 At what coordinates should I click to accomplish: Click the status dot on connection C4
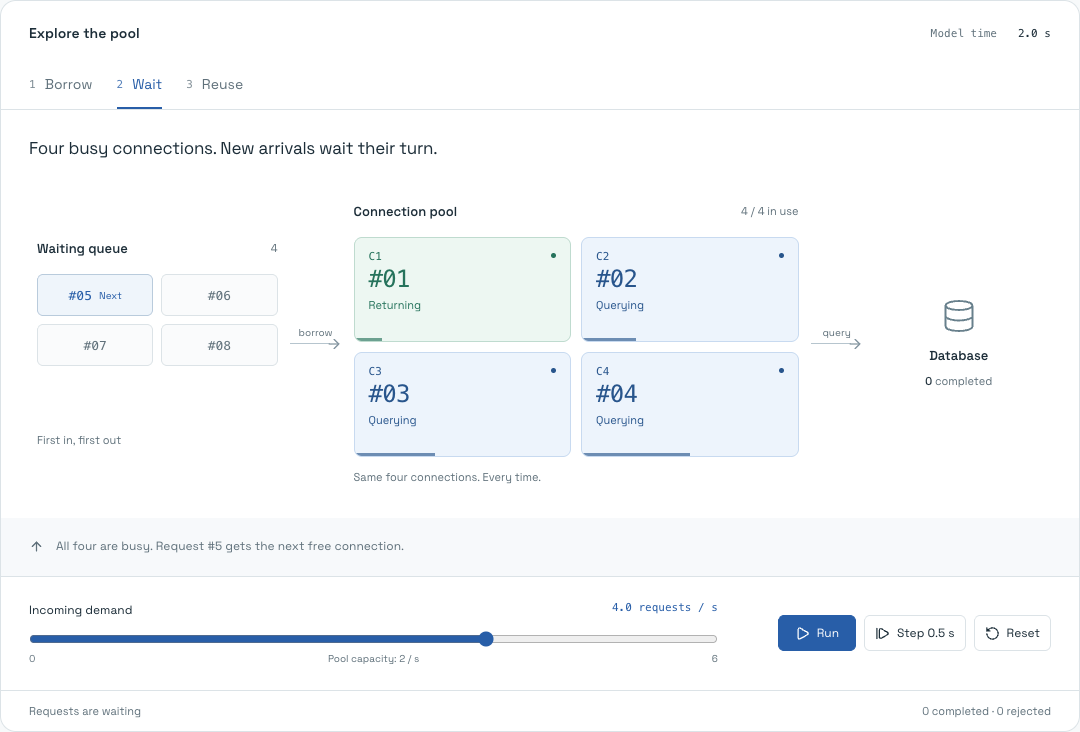point(781,370)
